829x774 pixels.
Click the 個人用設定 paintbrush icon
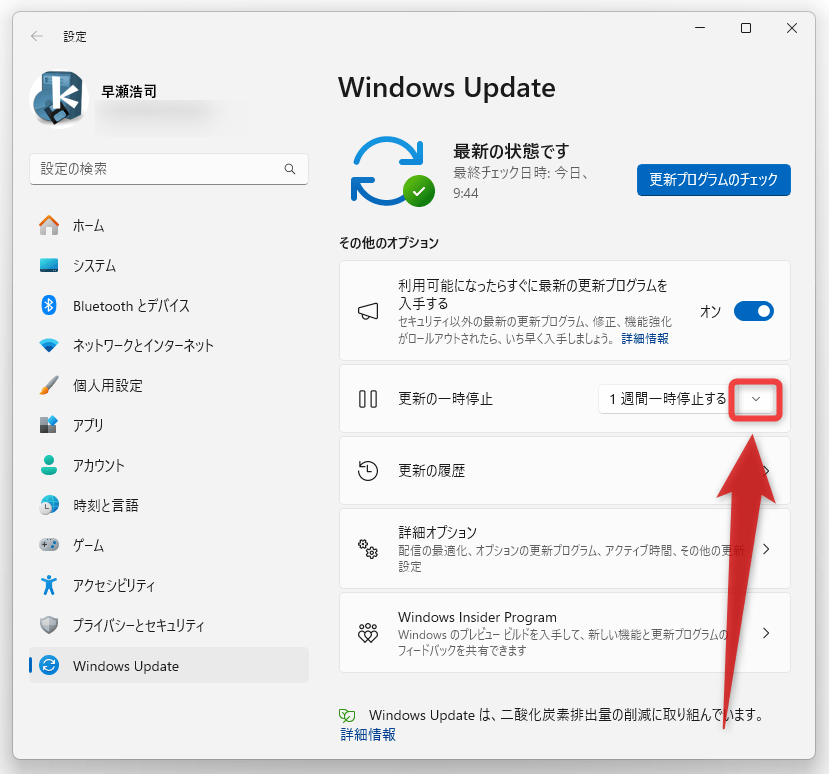pos(49,385)
